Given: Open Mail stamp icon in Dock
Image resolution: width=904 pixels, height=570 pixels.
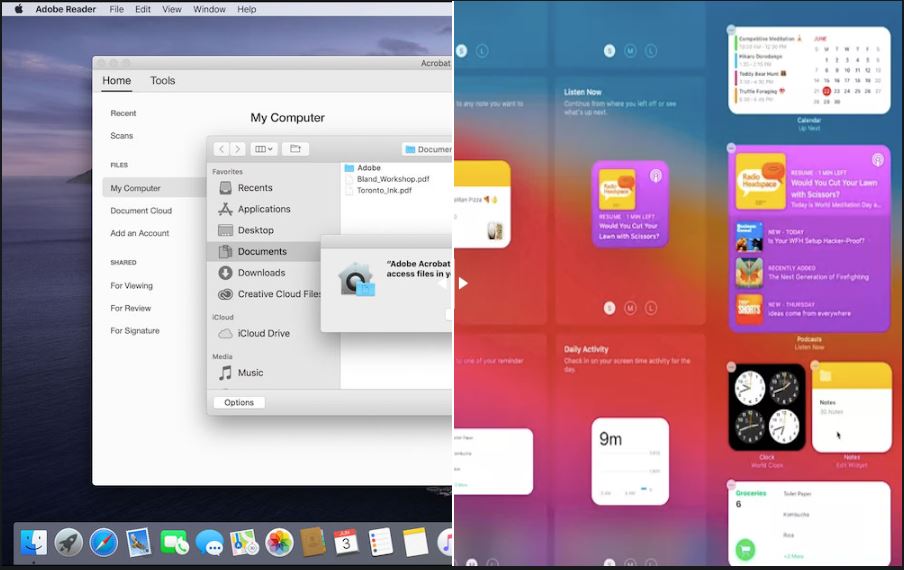Looking at the screenshot, I should 139,542.
